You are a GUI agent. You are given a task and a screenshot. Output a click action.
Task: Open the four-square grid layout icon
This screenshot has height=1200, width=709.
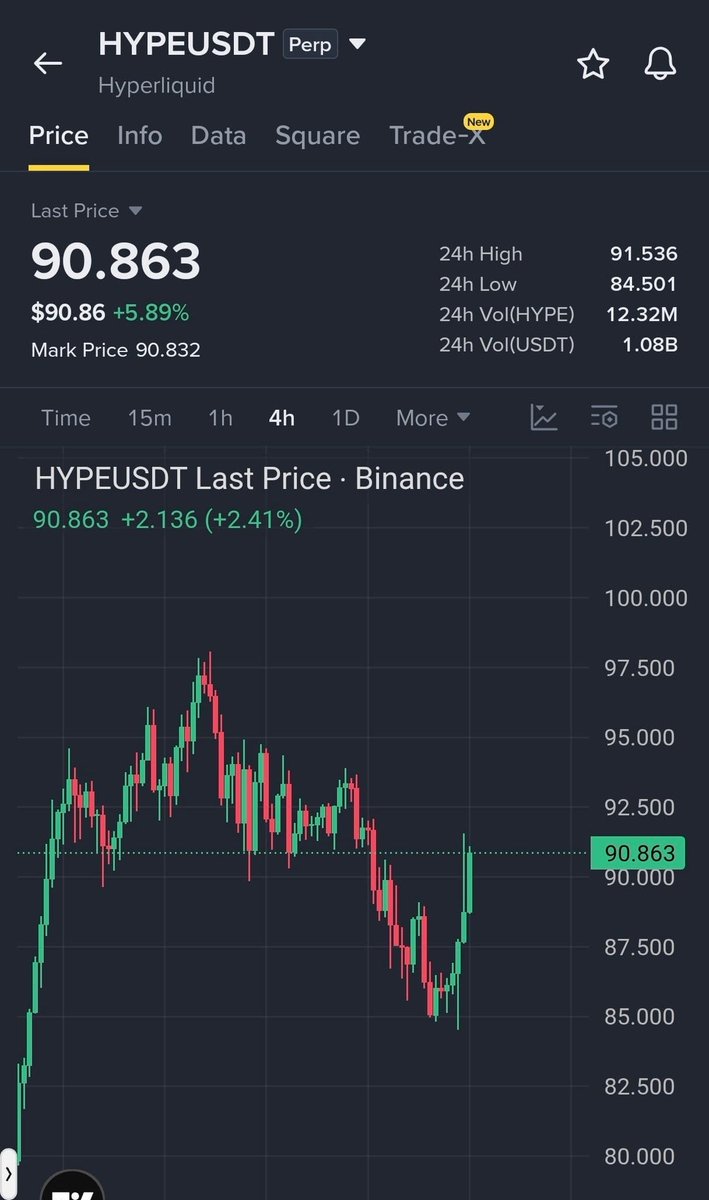[664, 417]
